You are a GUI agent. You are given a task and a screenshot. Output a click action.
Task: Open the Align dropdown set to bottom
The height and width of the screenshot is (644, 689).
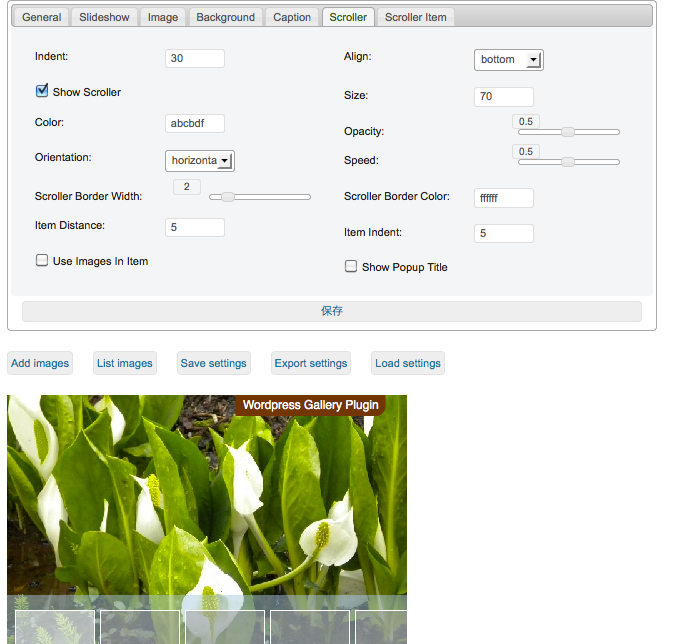tap(508, 60)
